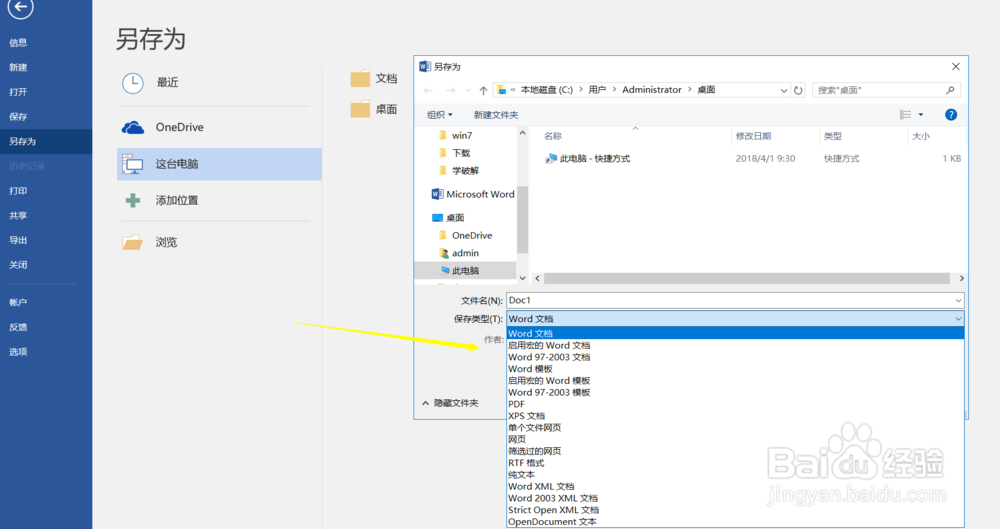Image resolution: width=1000 pixels, height=529 pixels.
Task: Click the Browse open-folder icon
Action: coord(132,242)
